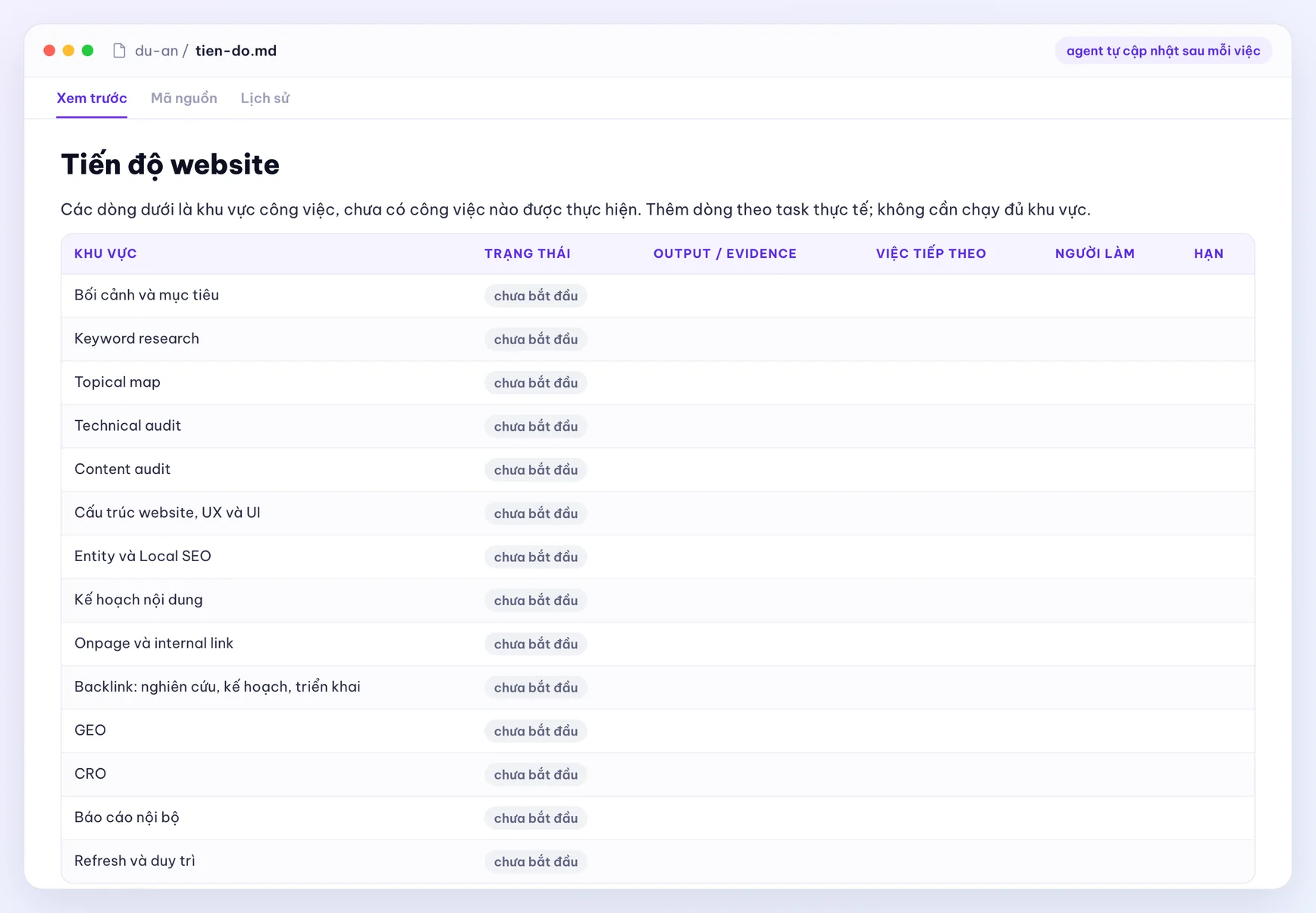Click status badge for Content audit

tap(536, 470)
